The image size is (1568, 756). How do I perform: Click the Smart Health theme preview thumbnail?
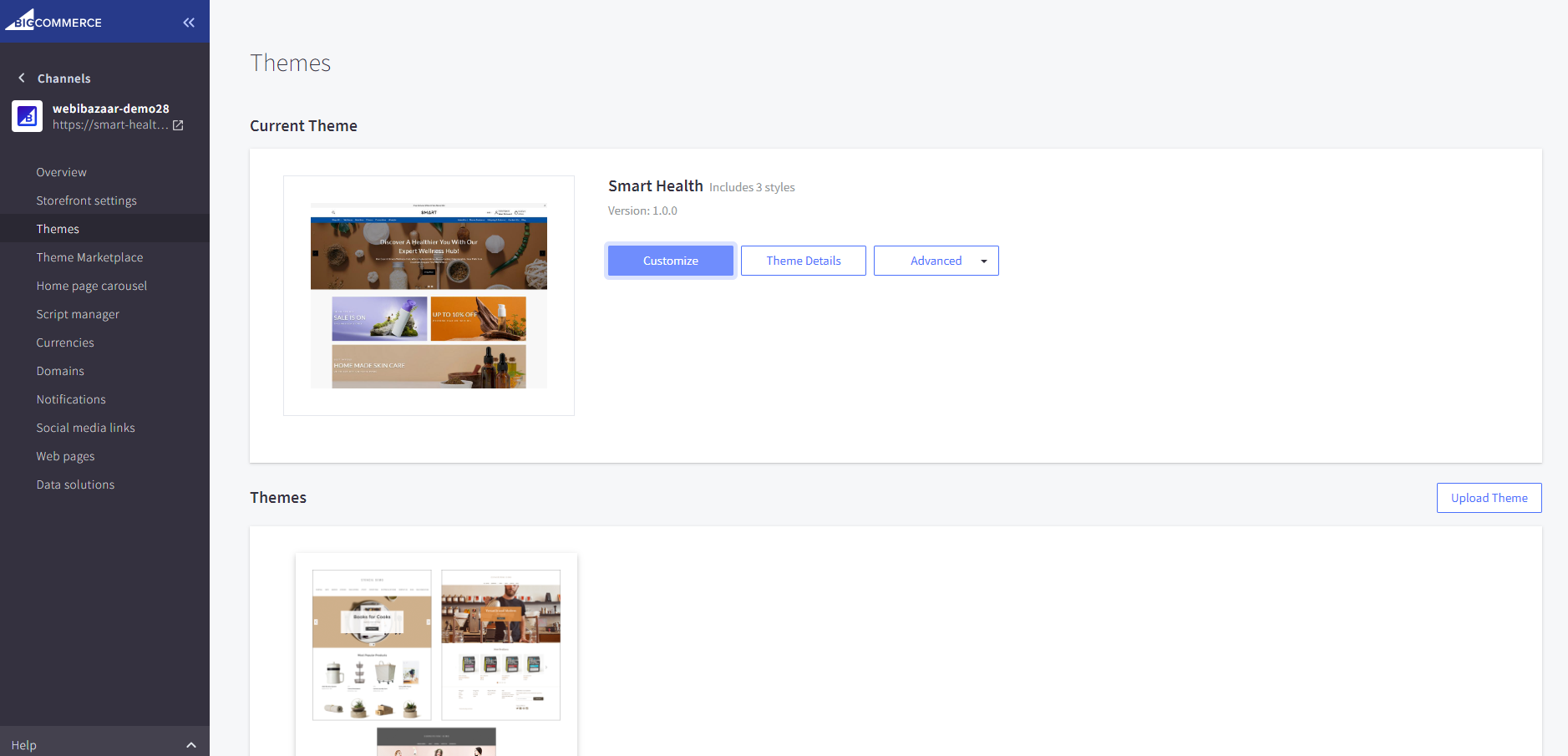point(429,296)
